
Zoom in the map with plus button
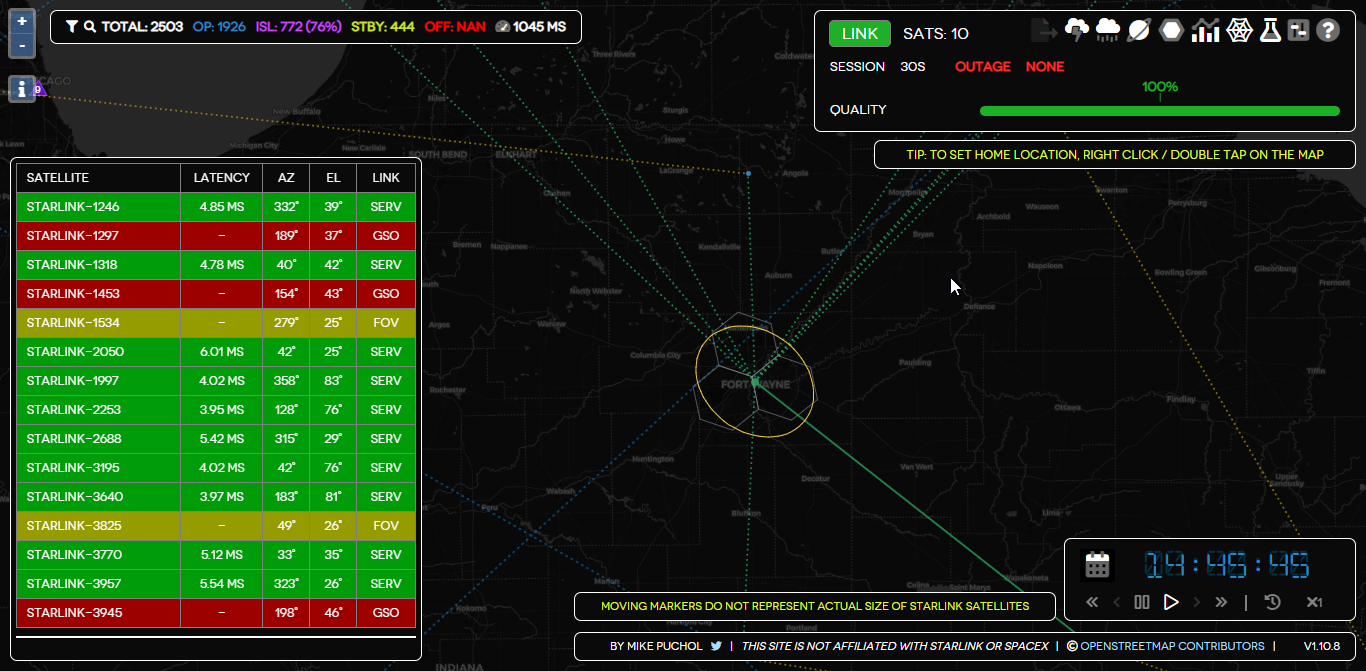(x=22, y=21)
